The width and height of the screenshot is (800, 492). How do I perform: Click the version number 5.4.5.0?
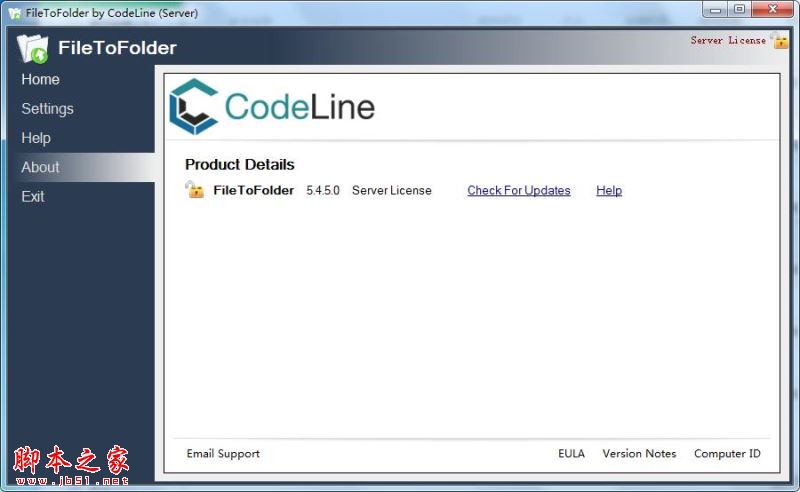(x=323, y=190)
